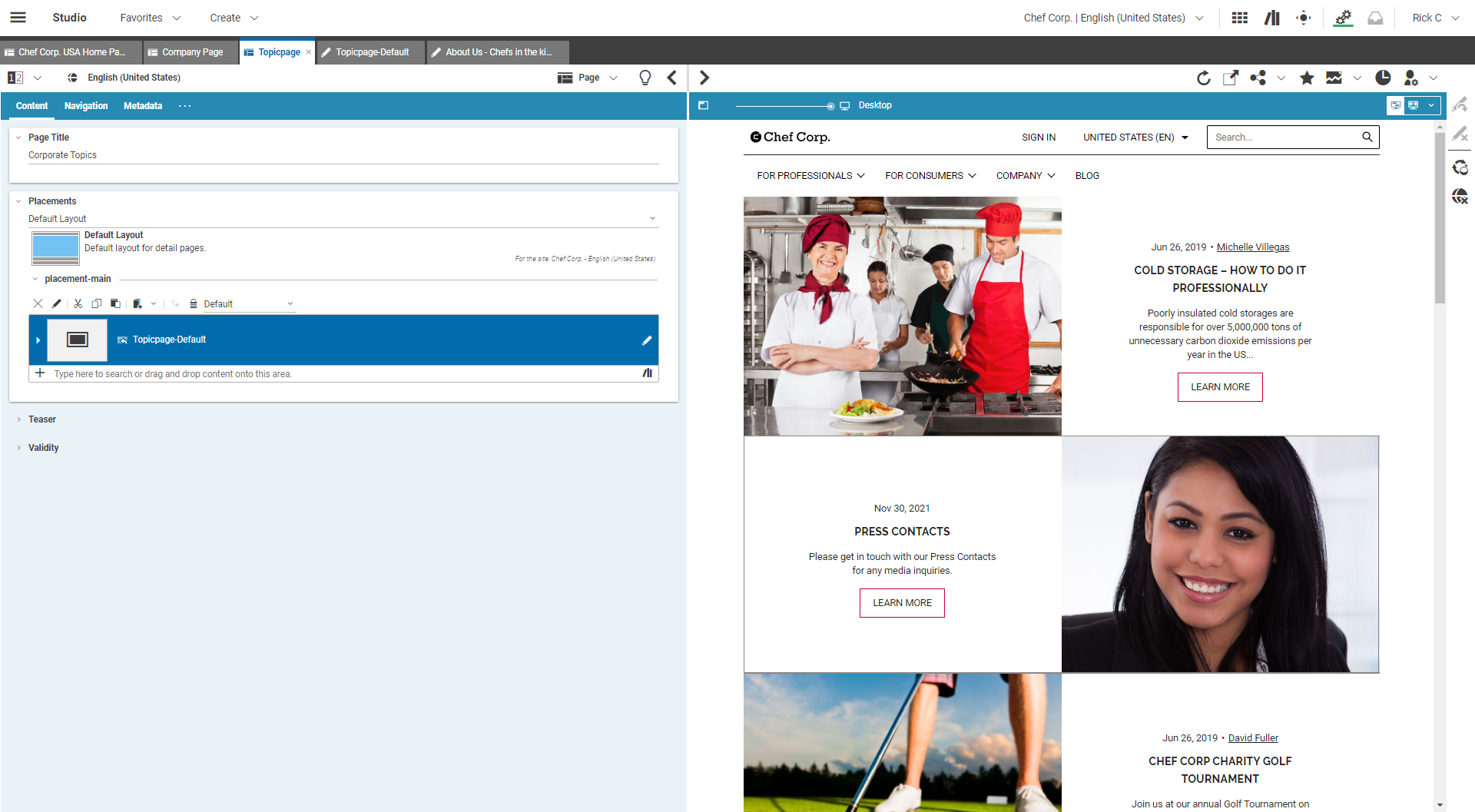Paste with clipboard icon in placement toolbar
The width and height of the screenshot is (1475, 812).
pyautogui.click(x=115, y=303)
